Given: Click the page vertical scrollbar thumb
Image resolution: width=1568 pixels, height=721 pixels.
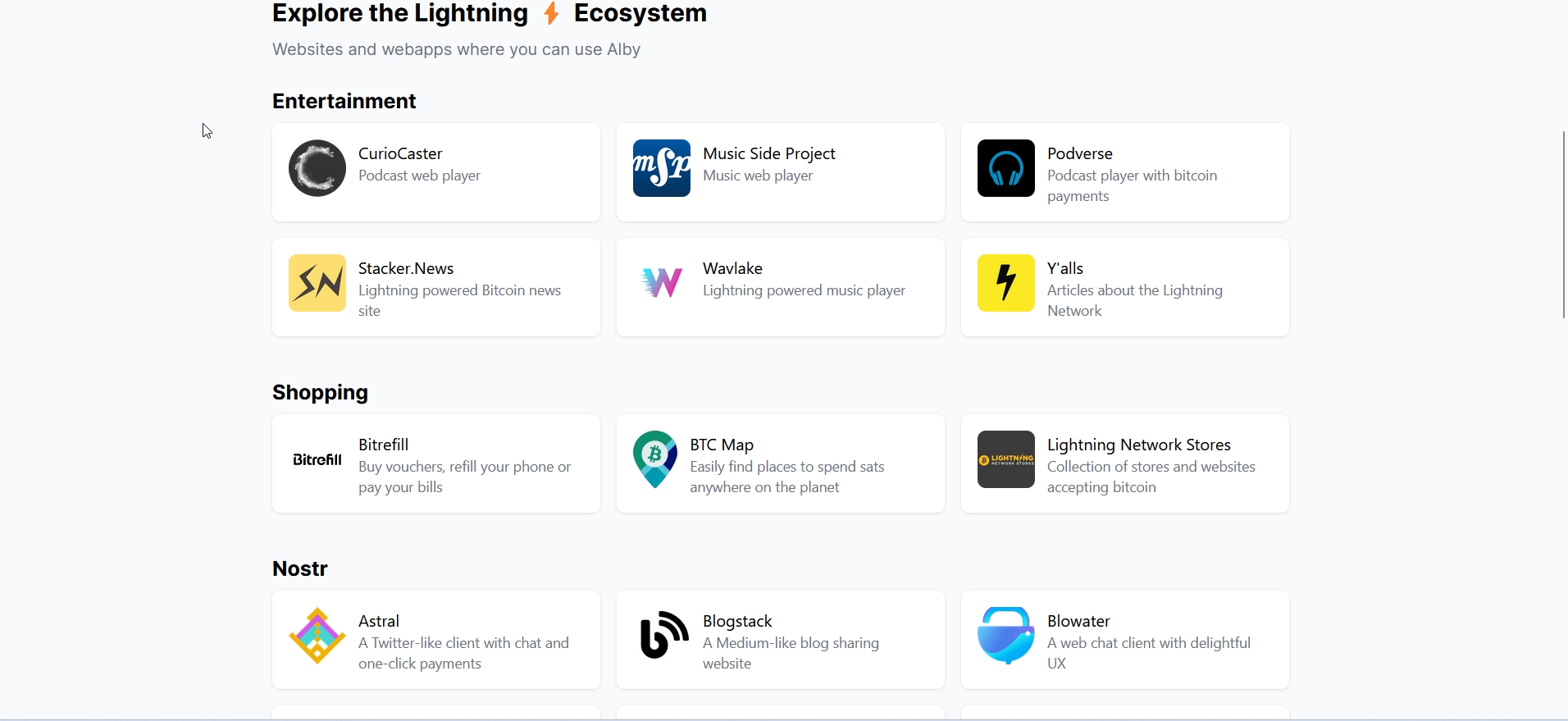Looking at the screenshot, I should [x=1564, y=225].
